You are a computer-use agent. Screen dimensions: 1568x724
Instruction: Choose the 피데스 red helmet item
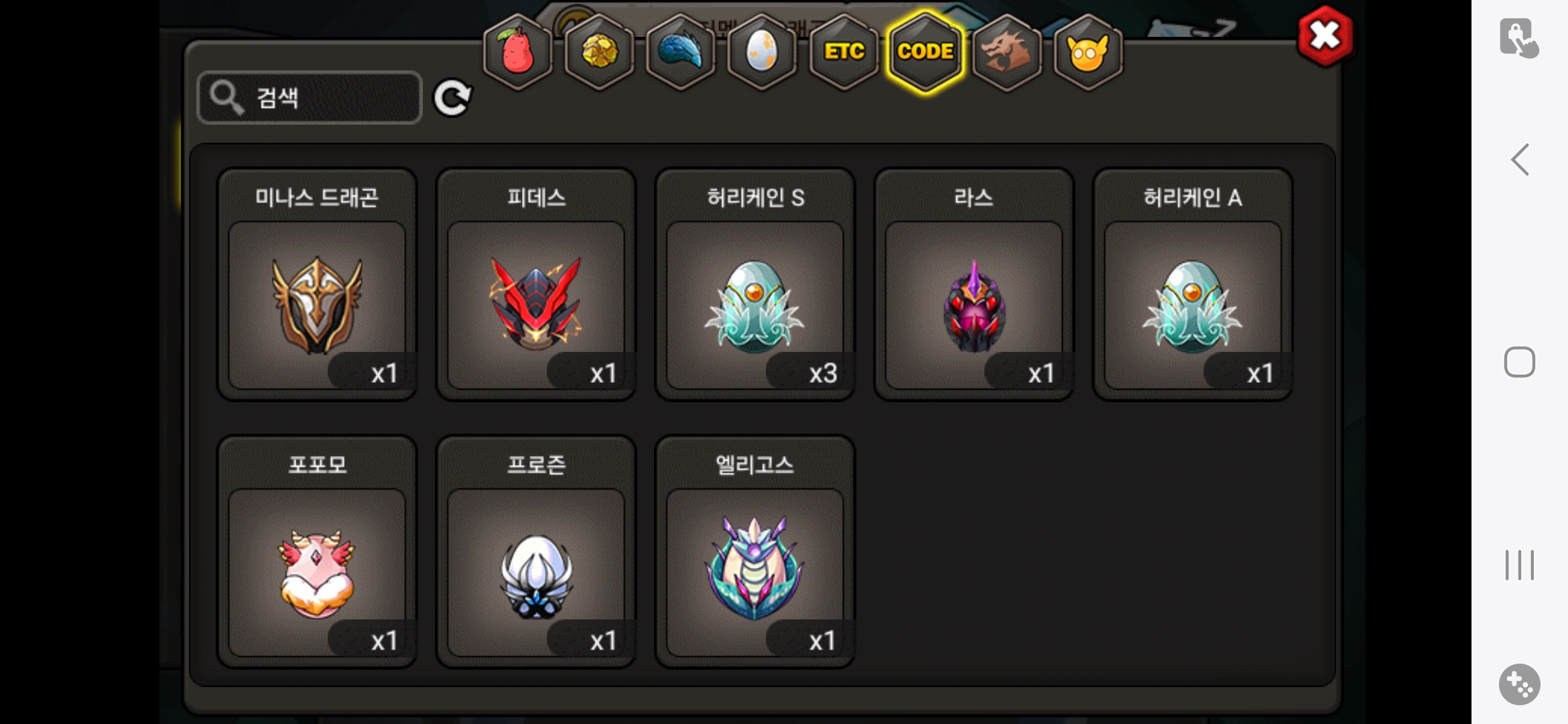point(536,284)
